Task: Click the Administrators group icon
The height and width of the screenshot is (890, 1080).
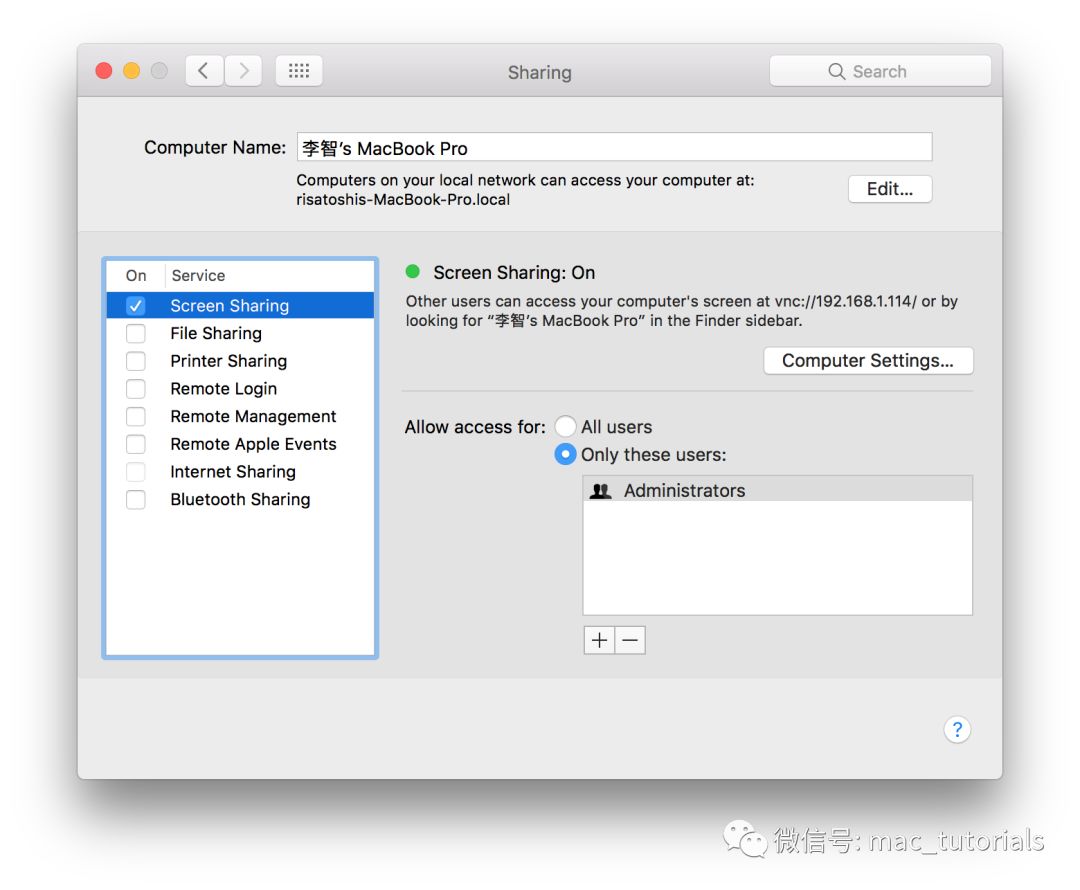Action: [600, 491]
